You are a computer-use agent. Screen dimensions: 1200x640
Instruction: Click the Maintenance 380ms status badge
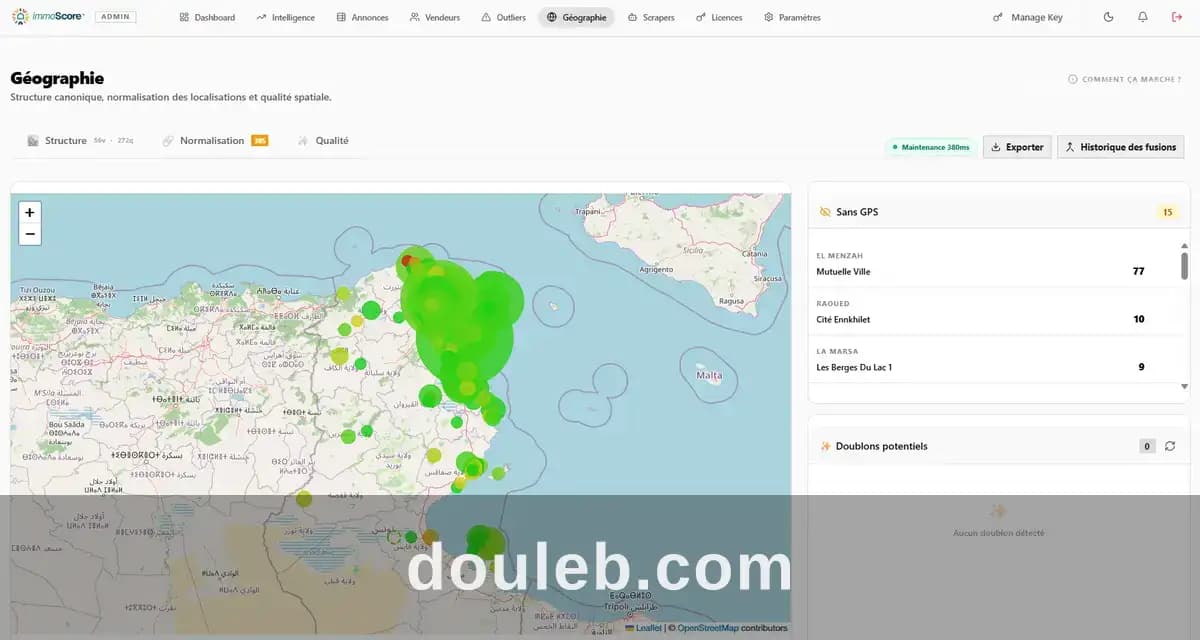[x=930, y=147]
